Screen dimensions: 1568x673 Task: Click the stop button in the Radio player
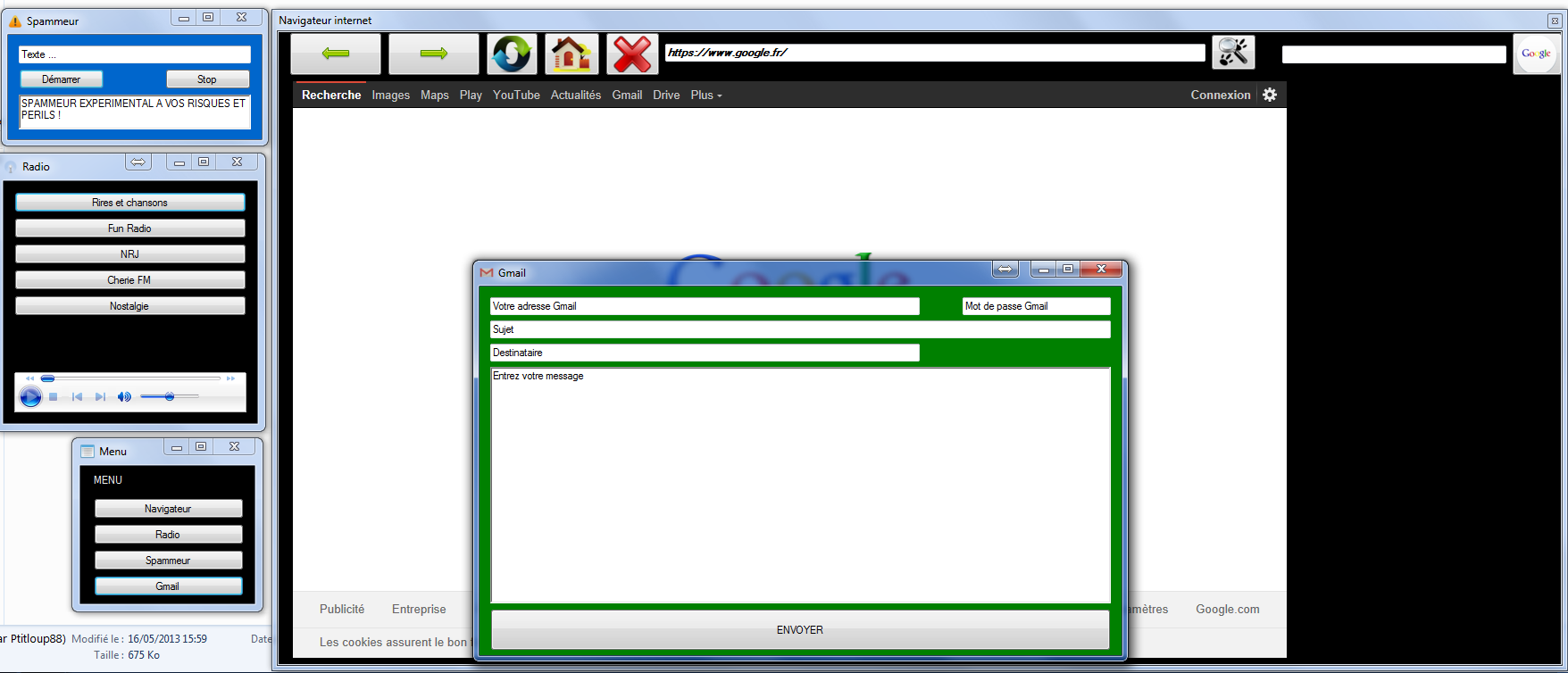click(54, 397)
